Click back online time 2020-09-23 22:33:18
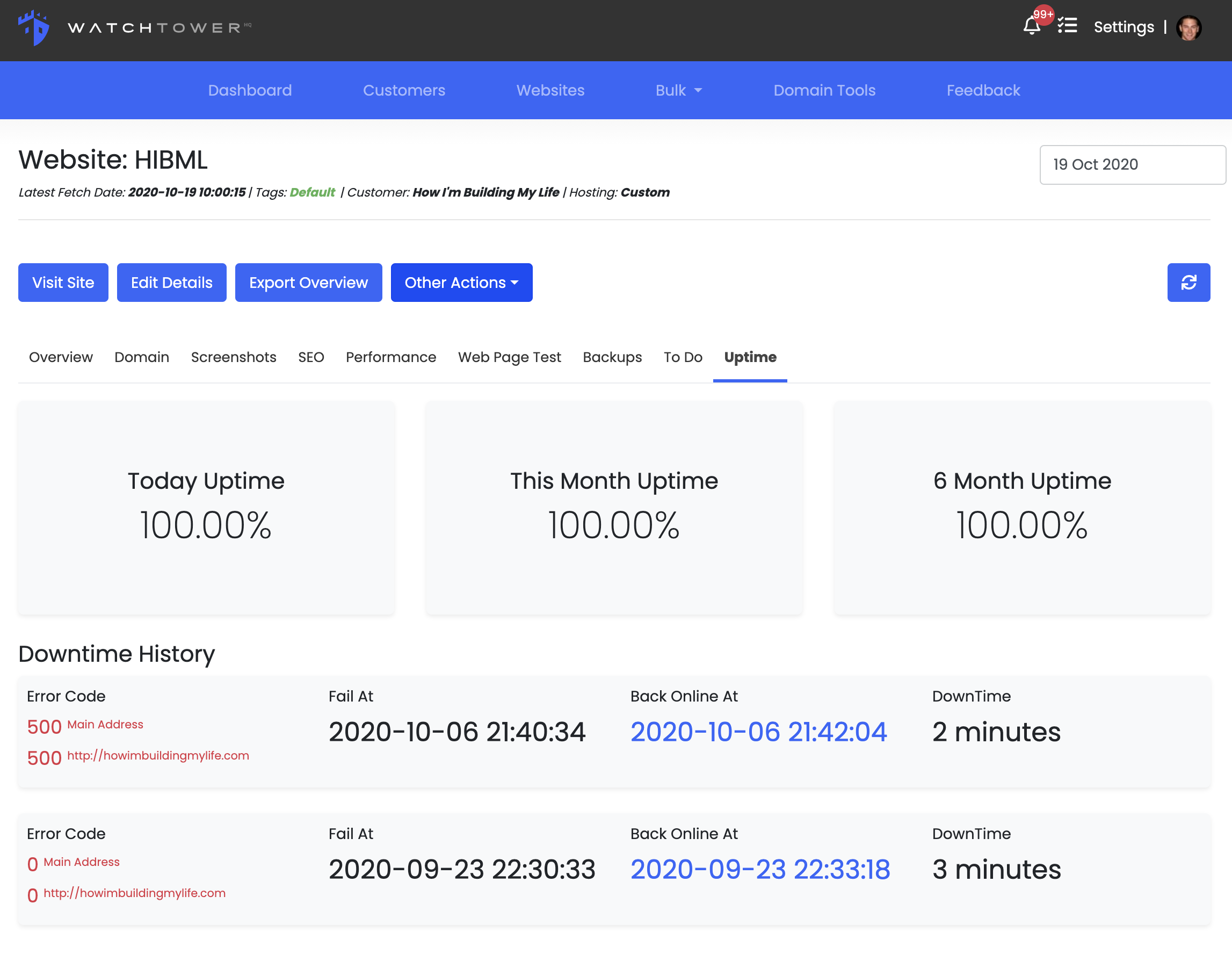 point(760,869)
